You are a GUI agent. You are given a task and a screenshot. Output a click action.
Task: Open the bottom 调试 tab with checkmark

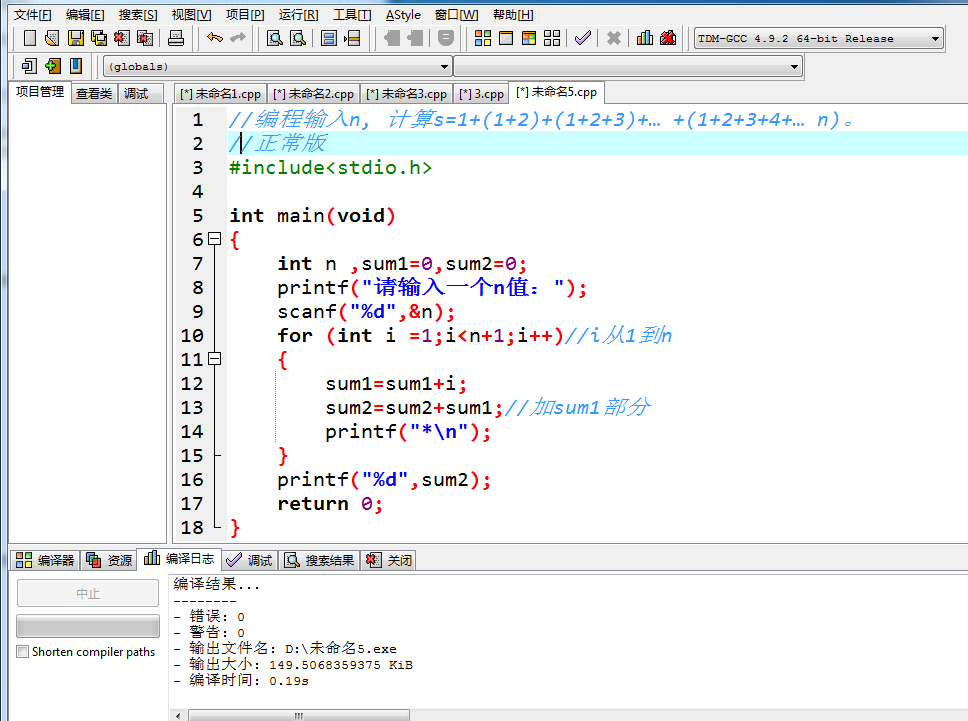coord(249,560)
